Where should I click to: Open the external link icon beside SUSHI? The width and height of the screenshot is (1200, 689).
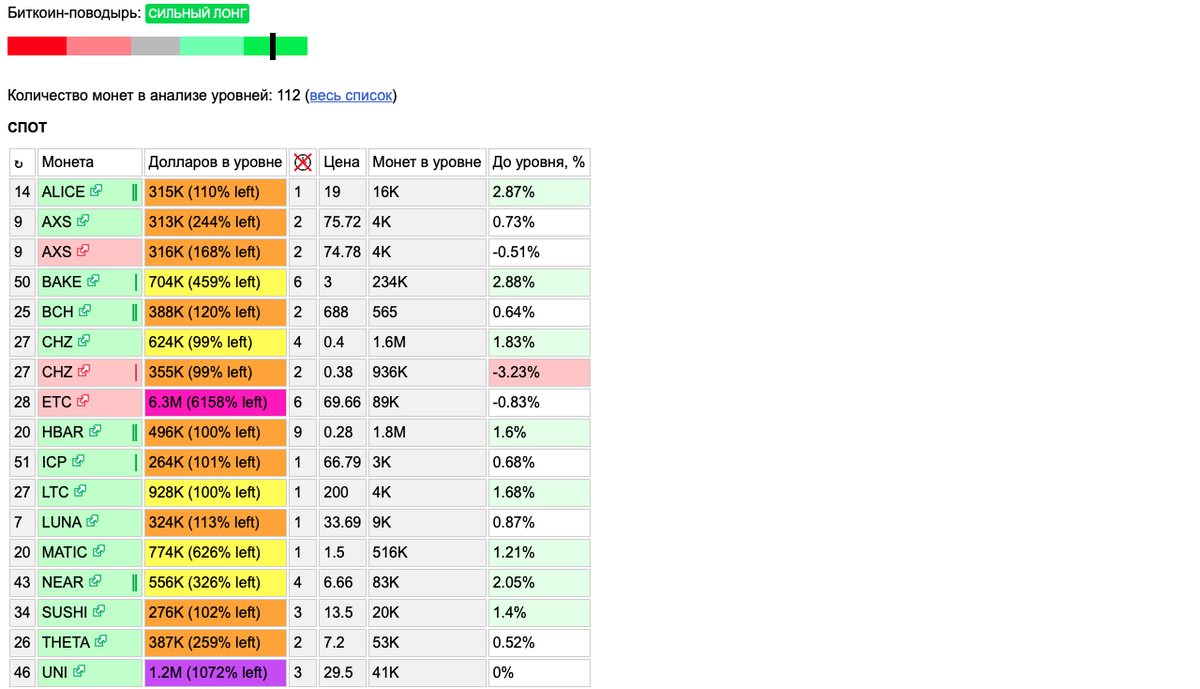click(x=99, y=611)
